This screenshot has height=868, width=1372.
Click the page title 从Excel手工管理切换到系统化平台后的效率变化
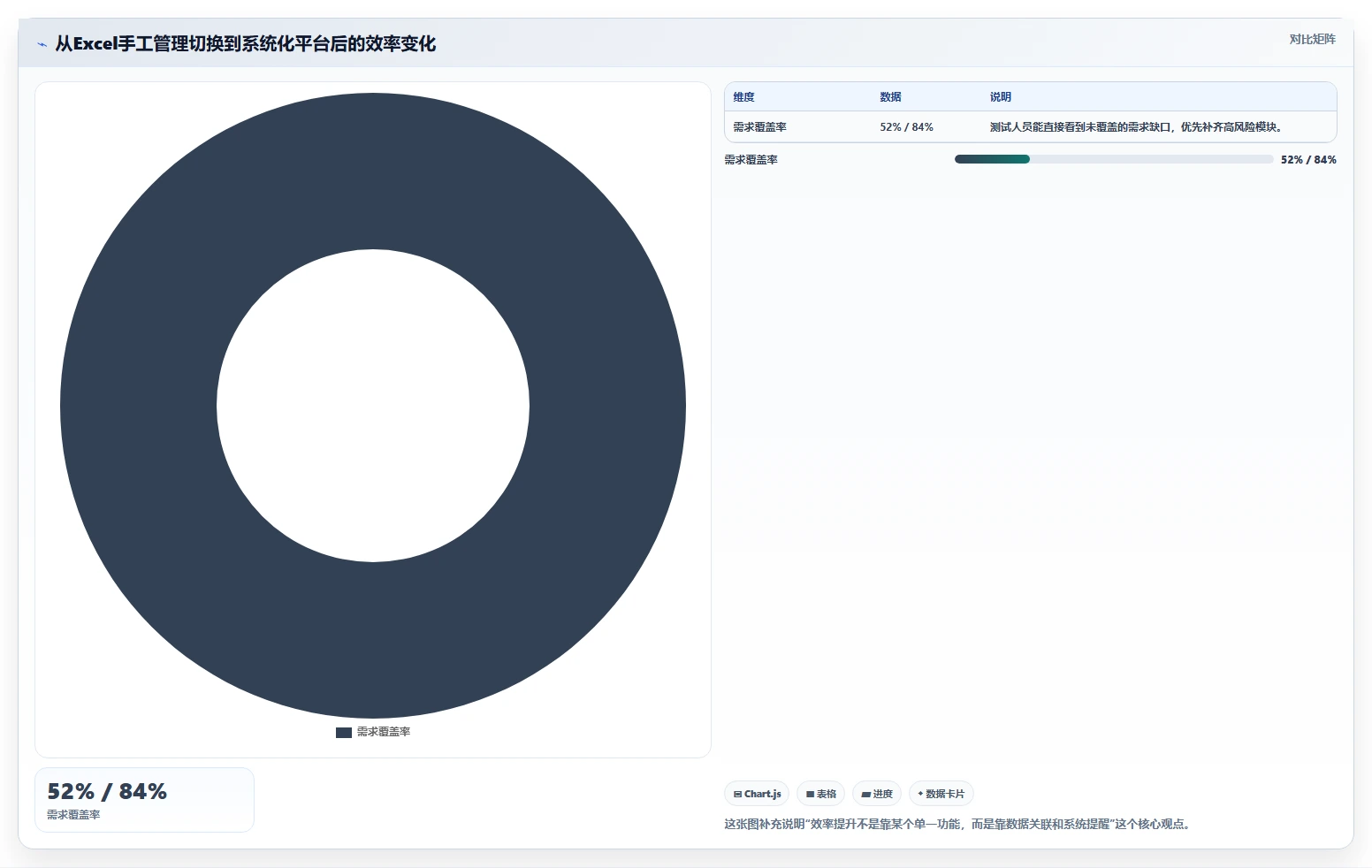pyautogui.click(x=245, y=44)
